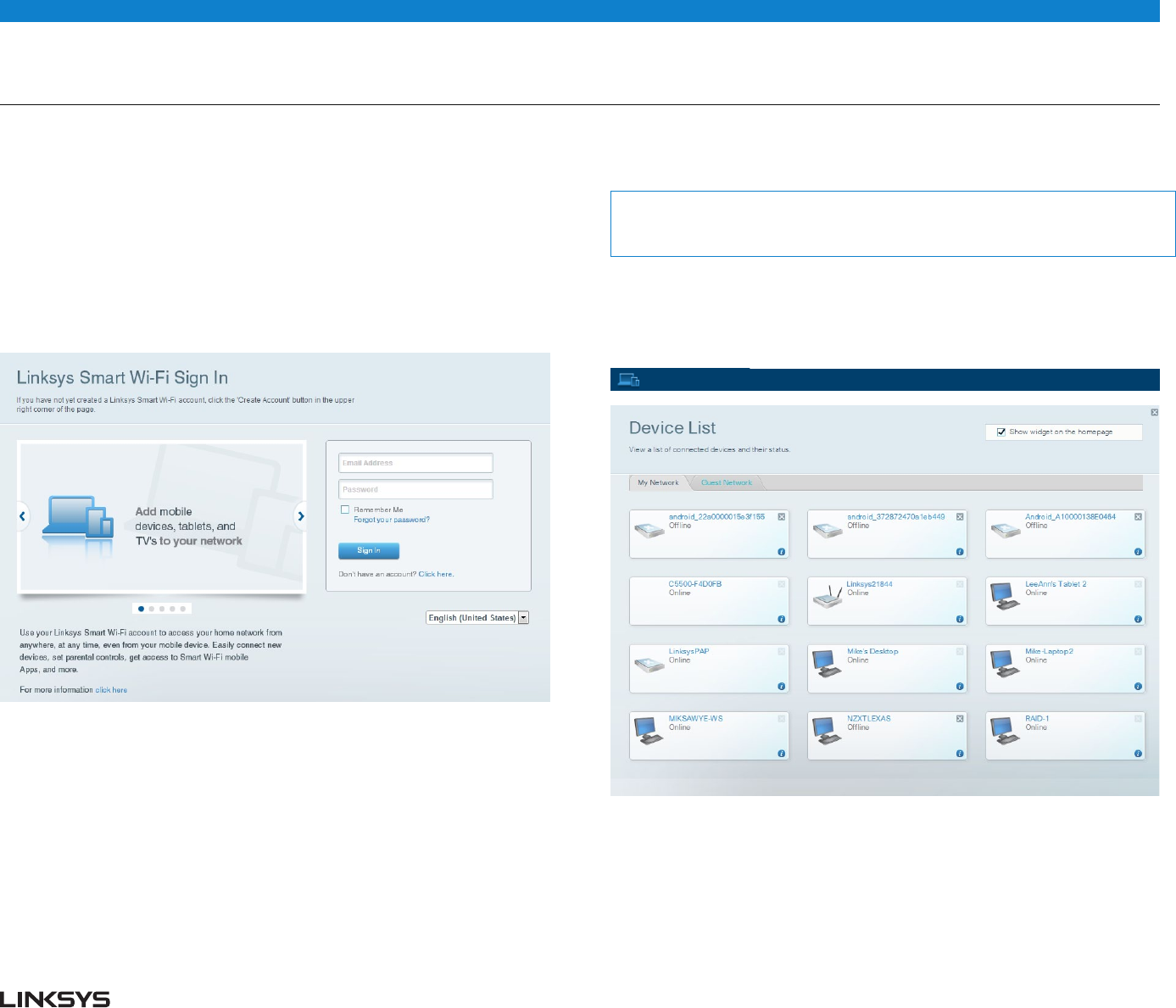1176x1008 pixels.
Task: Go to next slide in sign-in carousel
Action: 300,515
